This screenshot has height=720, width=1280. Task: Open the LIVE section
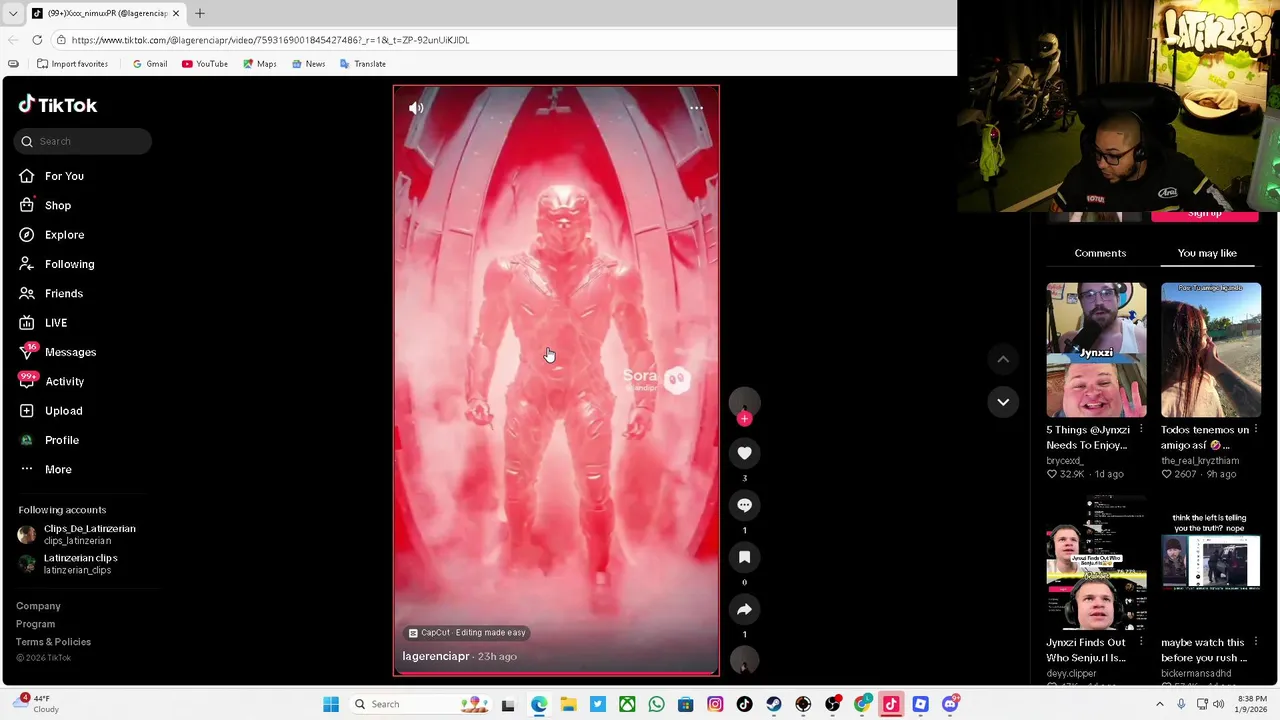coord(56,323)
